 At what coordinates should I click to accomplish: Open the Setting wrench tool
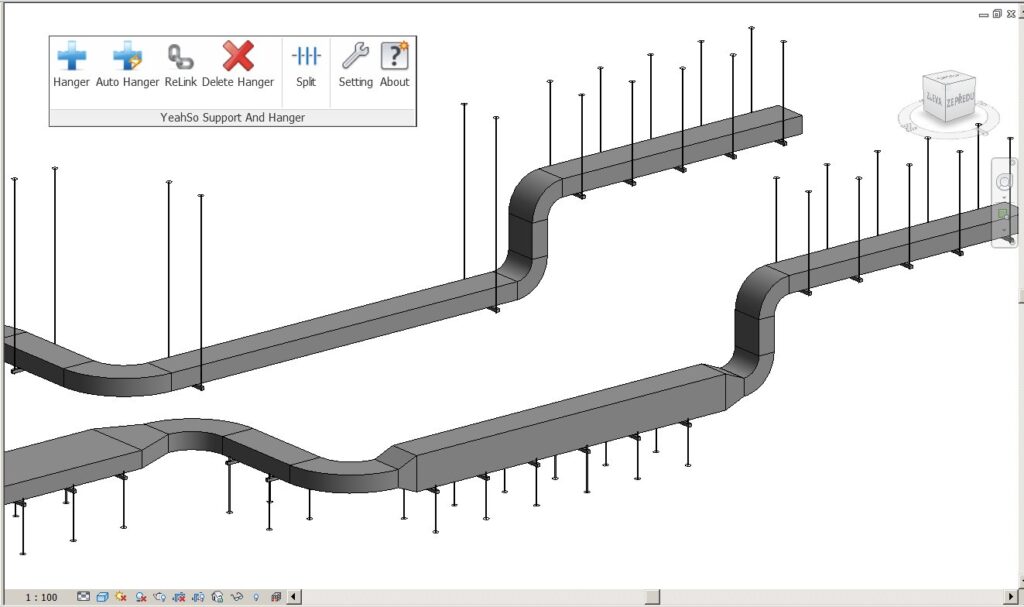[355, 65]
